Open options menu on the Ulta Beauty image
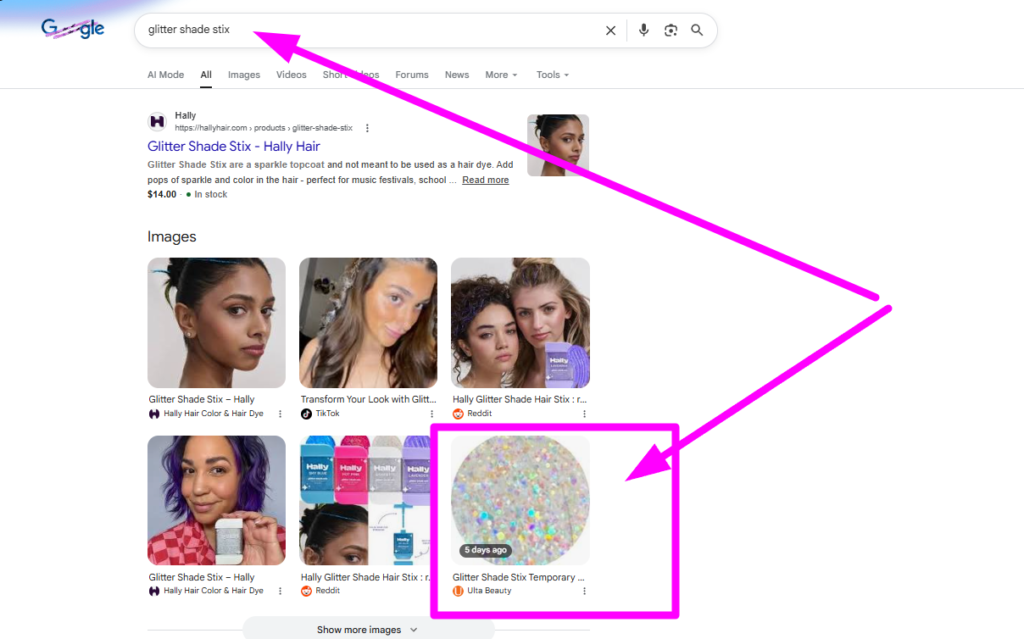 [x=584, y=591]
